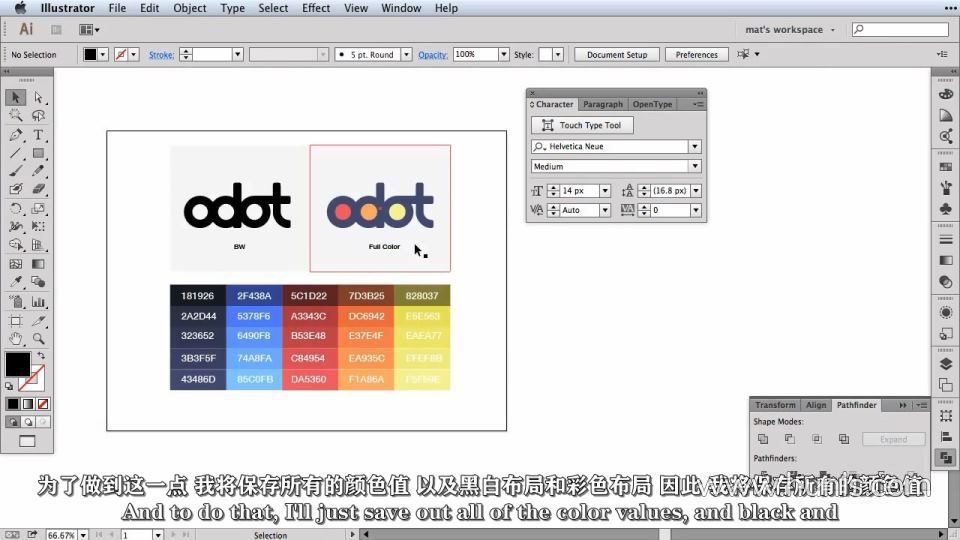Open the Pathfinder dock icon
This screenshot has height=540, width=960.
coord(946,457)
